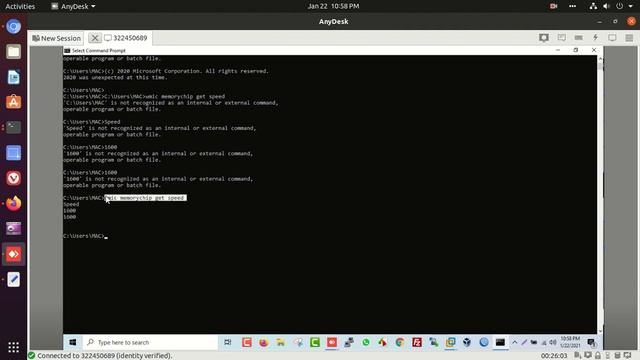Open the AnyDesk hamburger menu
This screenshot has height=360, width=640.
click(x=629, y=38)
